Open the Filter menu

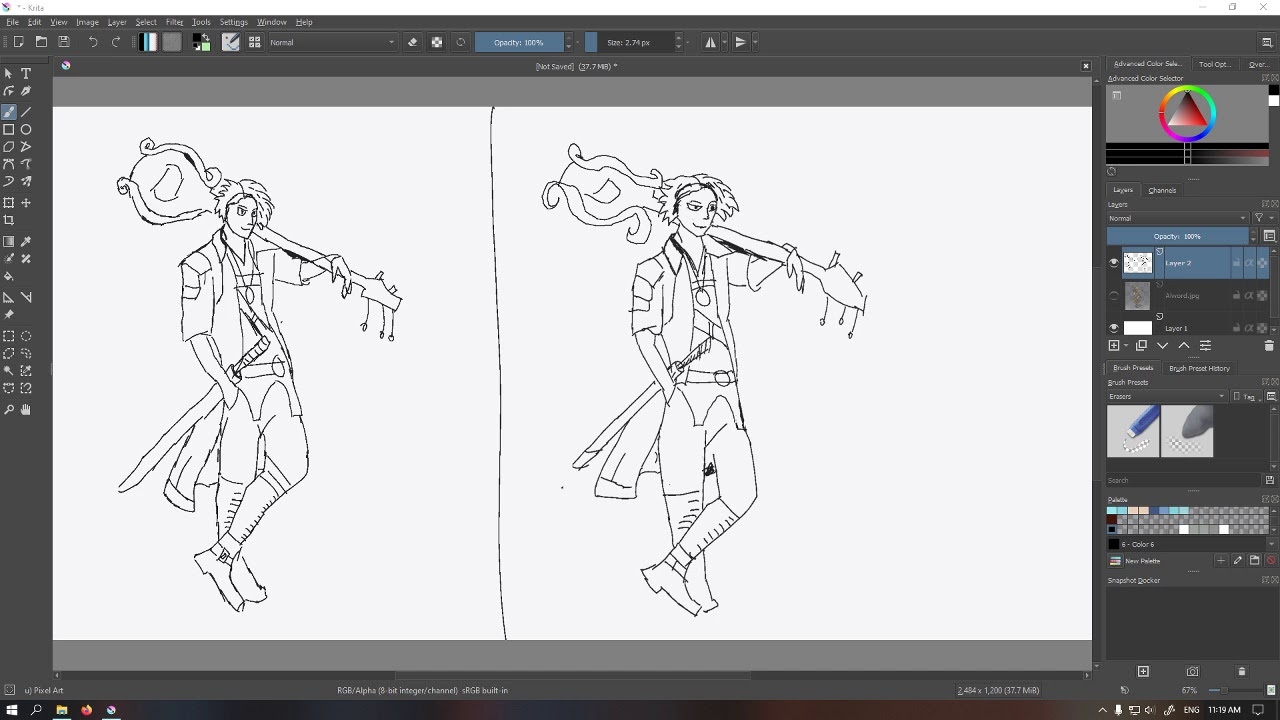tap(174, 22)
